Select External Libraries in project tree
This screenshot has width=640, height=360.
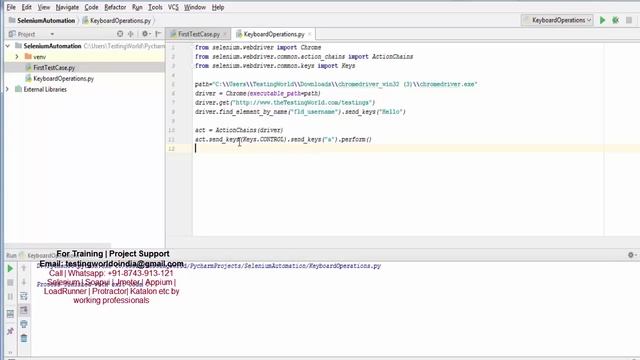45,89
